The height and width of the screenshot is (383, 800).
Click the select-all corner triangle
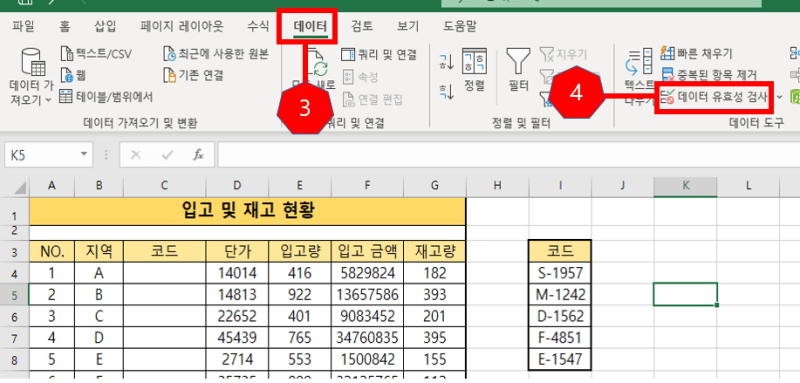[20, 187]
